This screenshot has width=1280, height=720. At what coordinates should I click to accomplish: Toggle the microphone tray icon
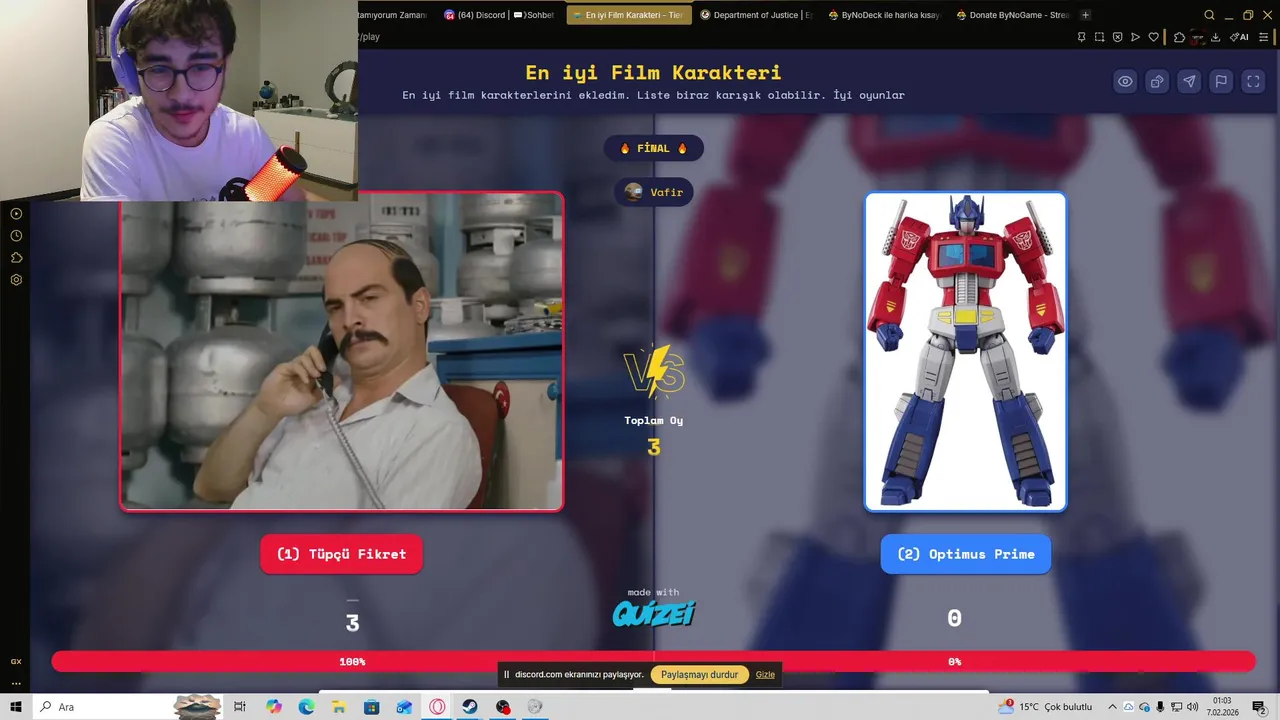tap(1160, 707)
